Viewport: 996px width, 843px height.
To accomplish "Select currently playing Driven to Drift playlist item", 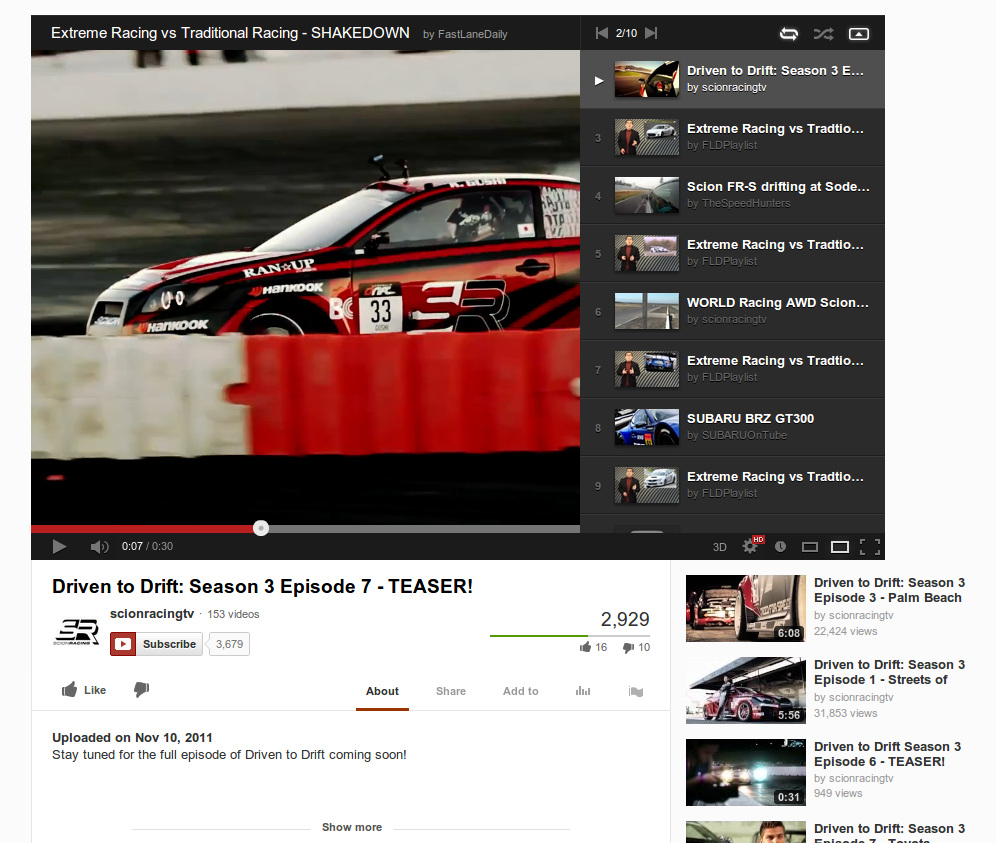I will (732, 79).
